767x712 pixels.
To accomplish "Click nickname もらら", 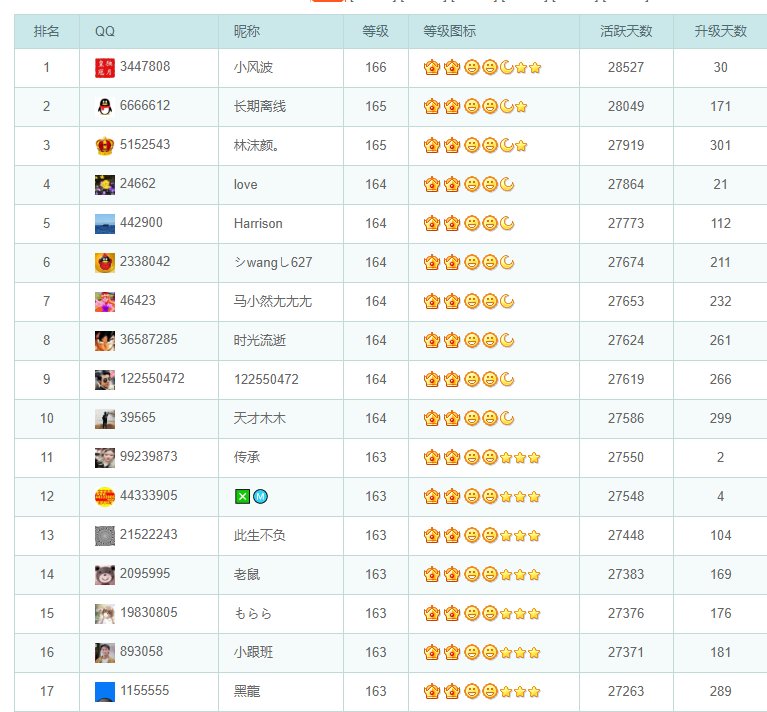I will coord(253,613).
